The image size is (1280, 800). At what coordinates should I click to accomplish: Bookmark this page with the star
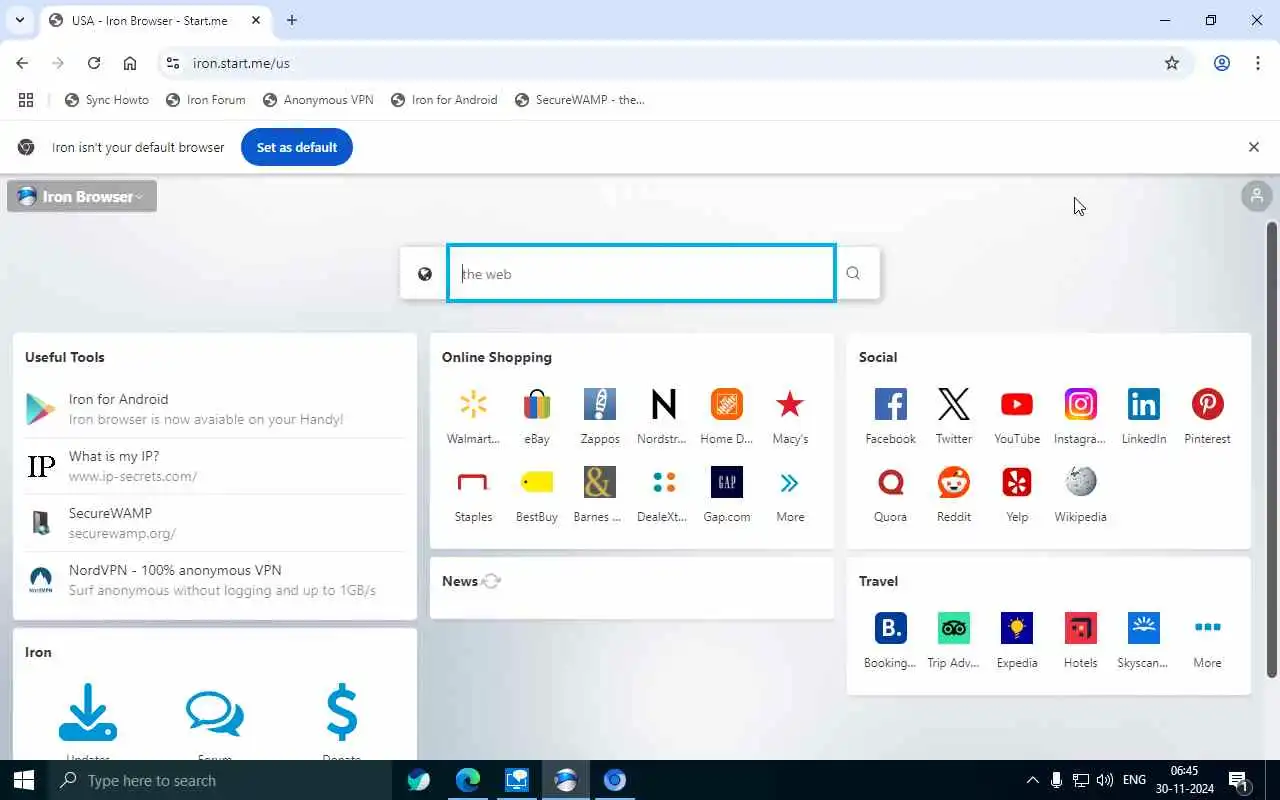1172,63
